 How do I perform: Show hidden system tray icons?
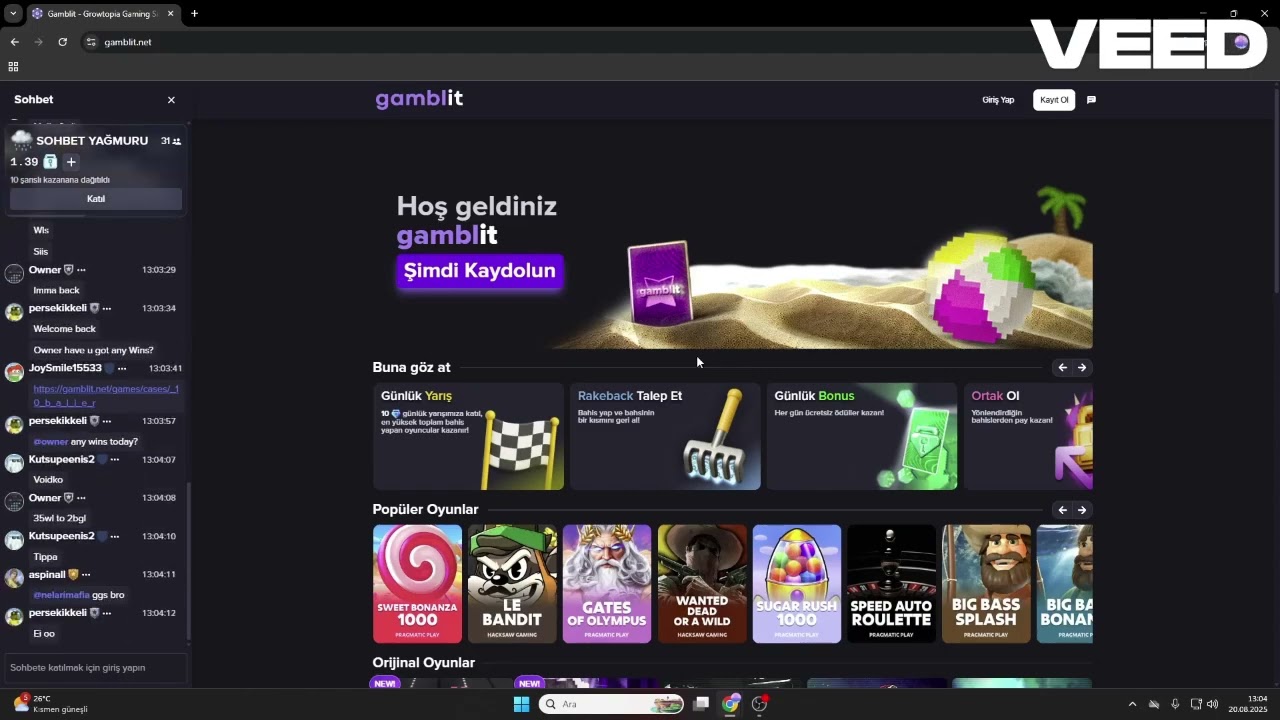[1132, 704]
